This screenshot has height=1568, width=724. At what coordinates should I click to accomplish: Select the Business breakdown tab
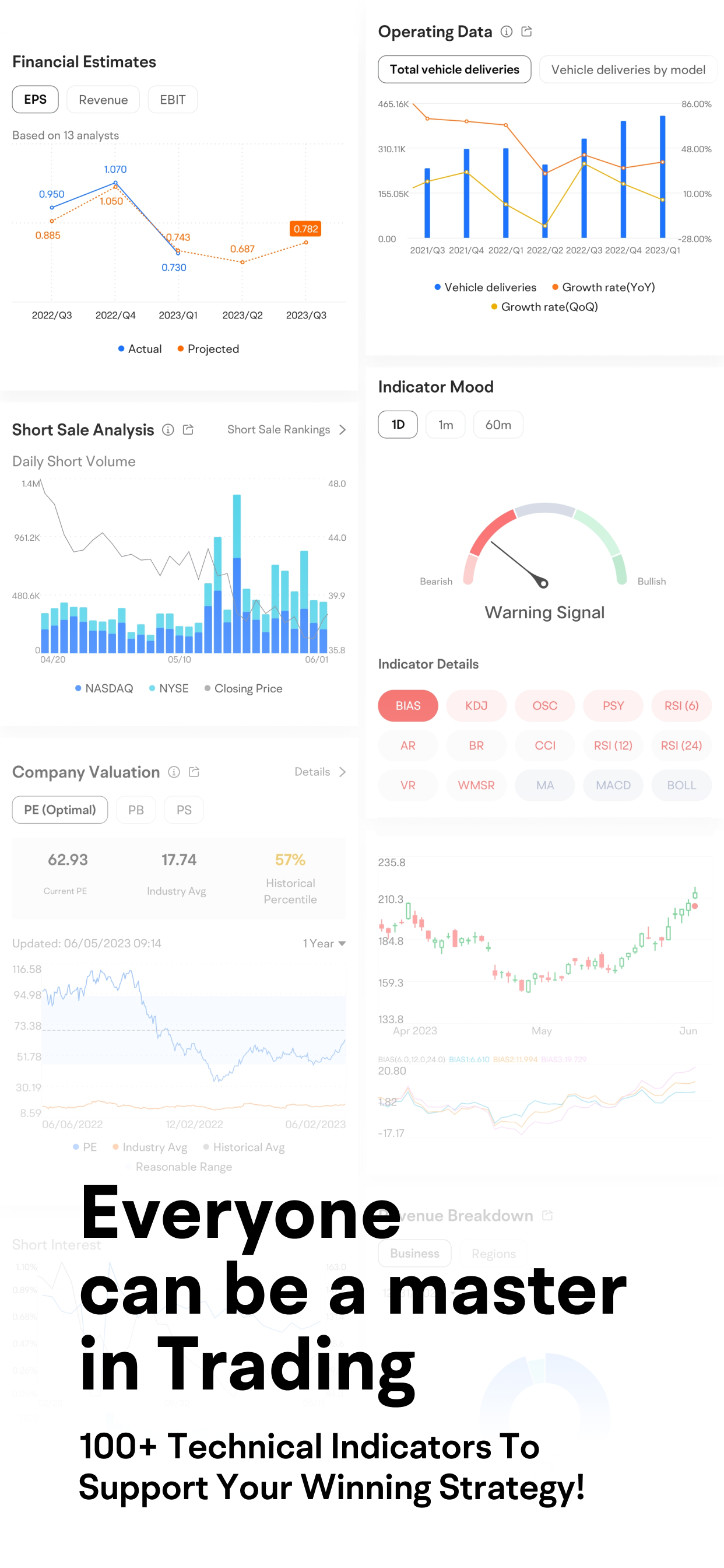coord(415,1254)
